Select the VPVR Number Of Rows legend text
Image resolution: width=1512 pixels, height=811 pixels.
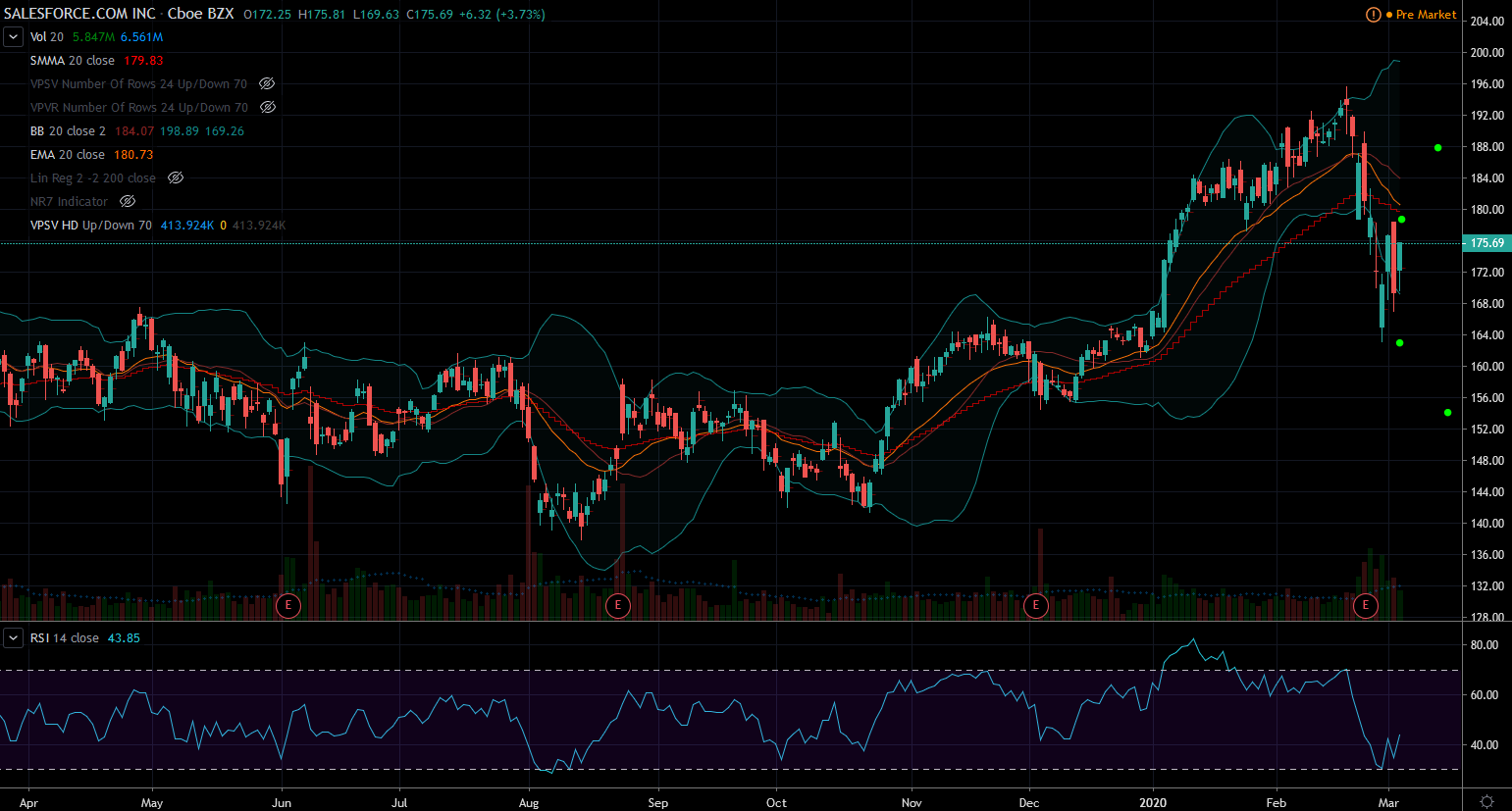[x=139, y=108]
